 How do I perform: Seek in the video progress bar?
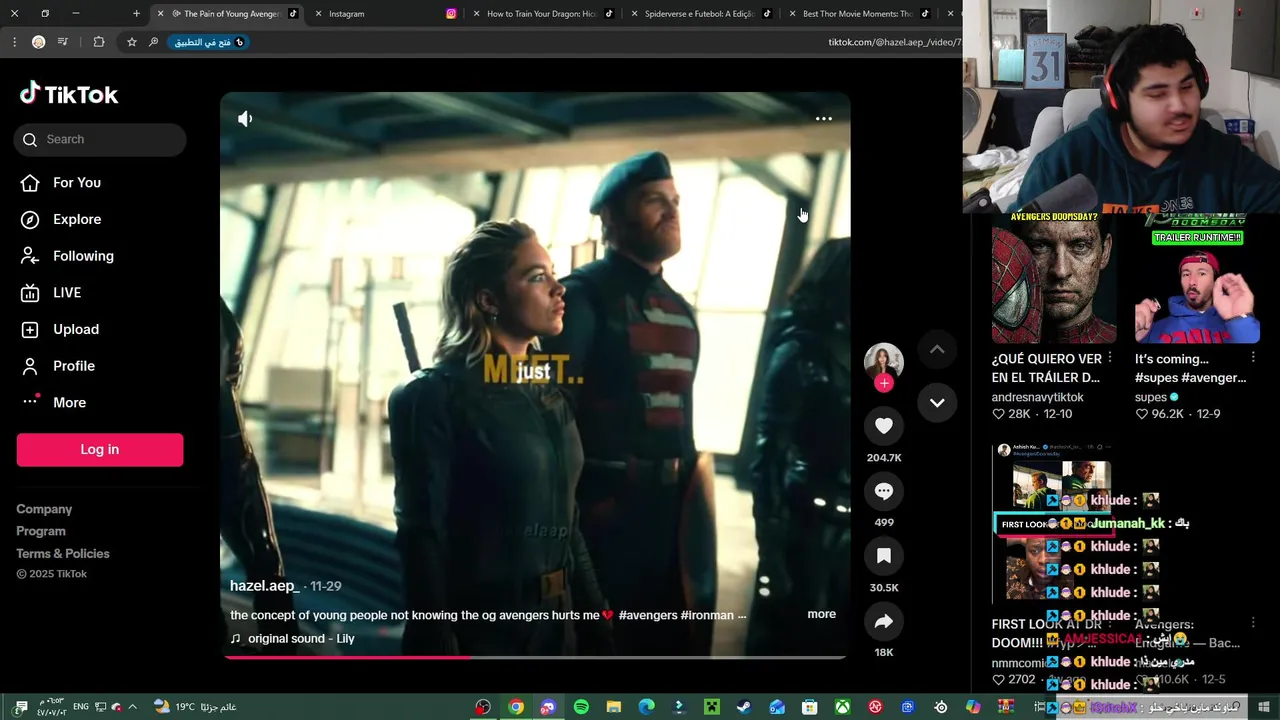coord(535,657)
